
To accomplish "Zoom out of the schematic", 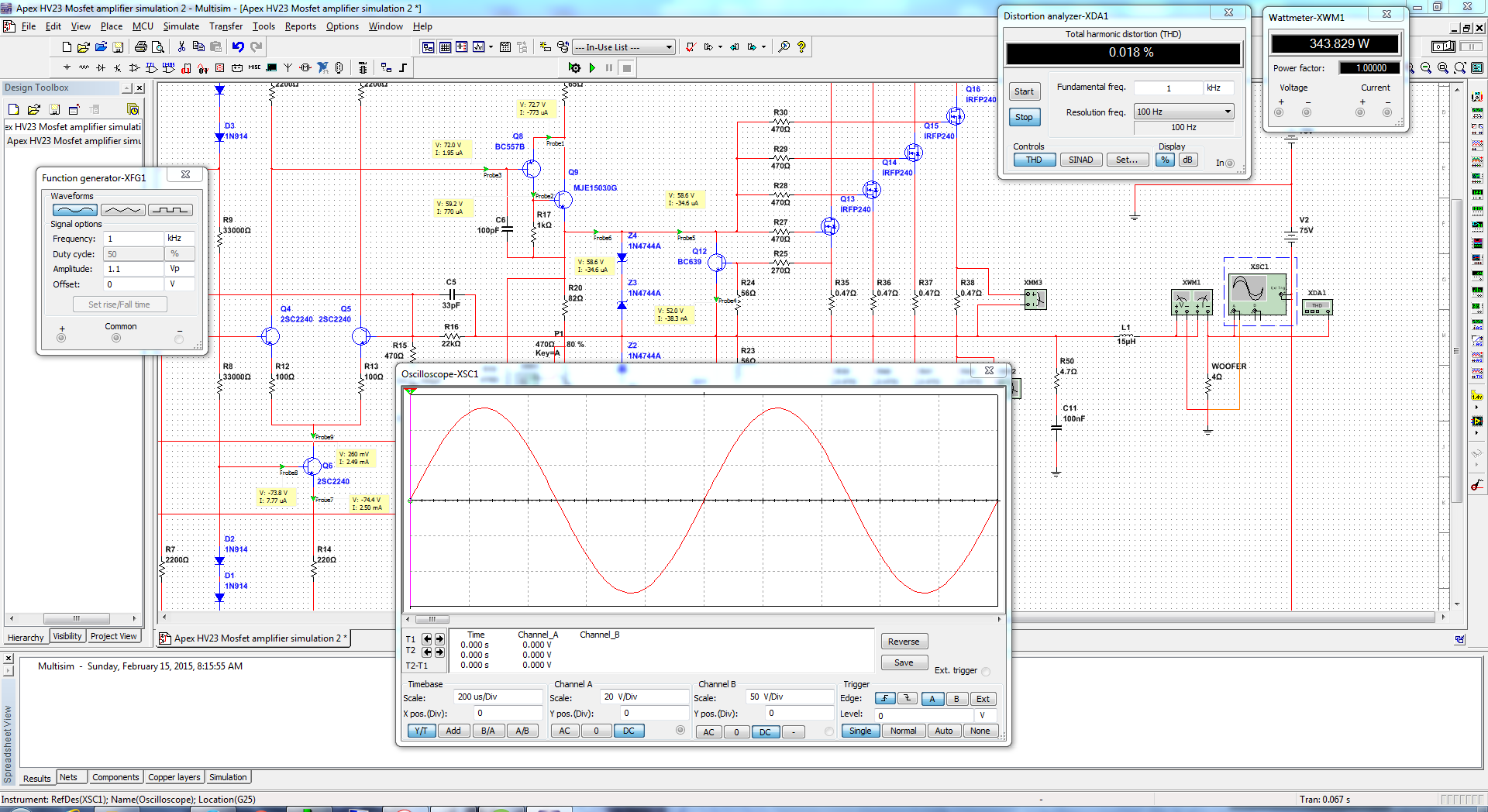I will (1426, 68).
